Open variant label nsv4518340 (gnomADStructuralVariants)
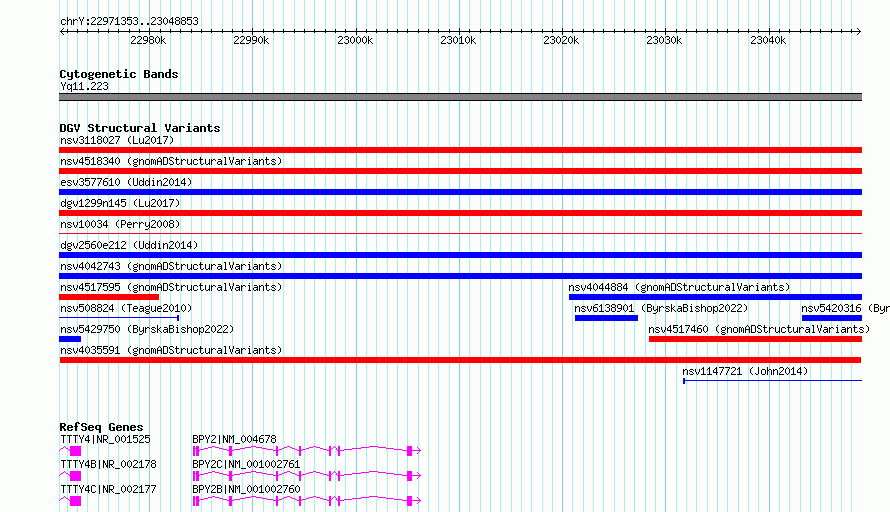 171,161
